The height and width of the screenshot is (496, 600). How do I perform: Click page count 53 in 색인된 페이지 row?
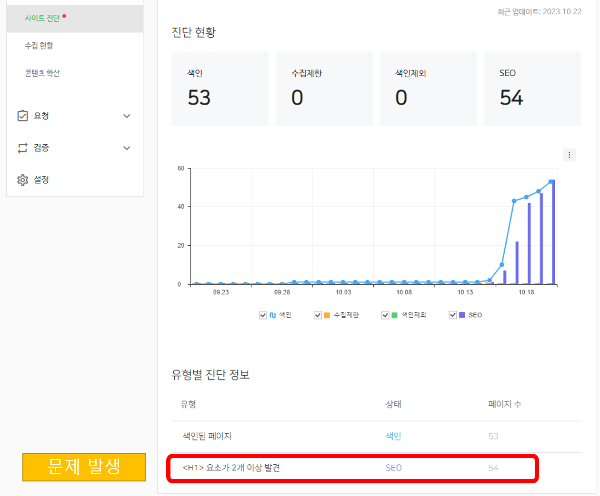493,436
